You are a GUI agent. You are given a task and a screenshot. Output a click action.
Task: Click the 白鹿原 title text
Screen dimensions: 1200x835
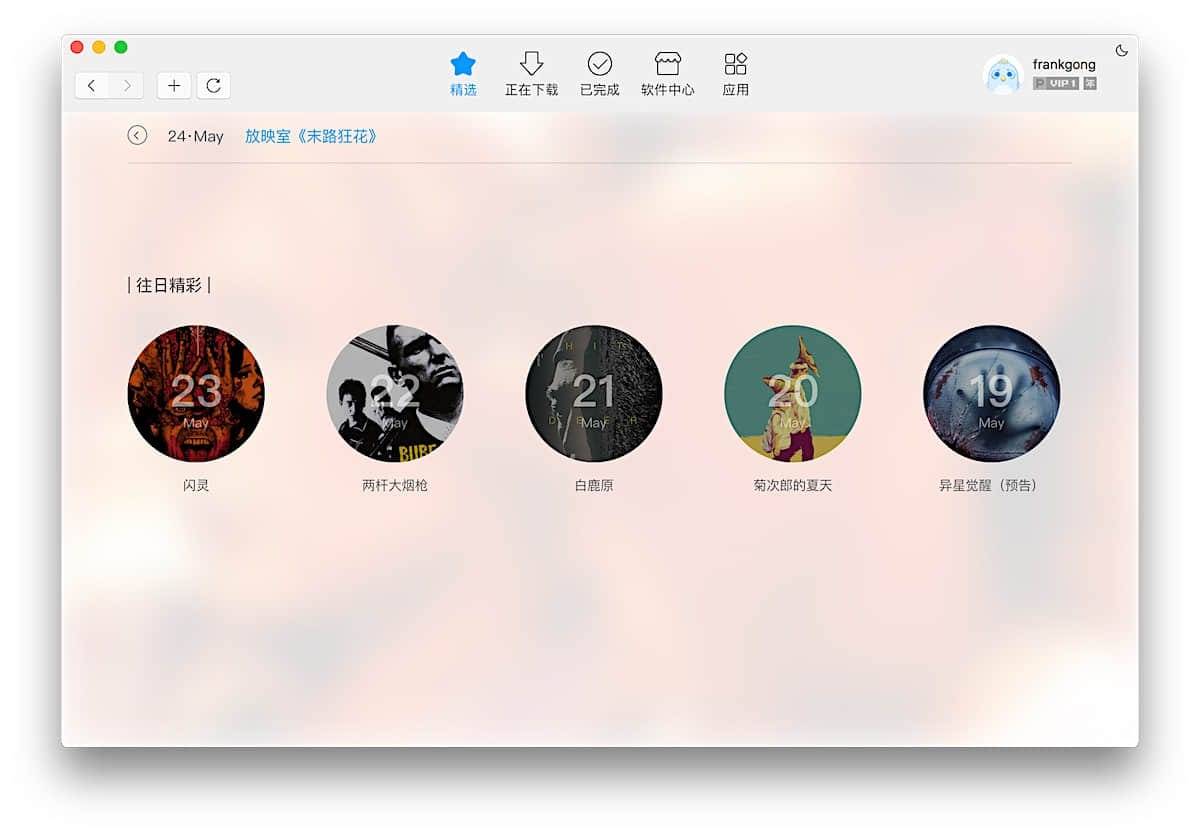[x=594, y=486]
